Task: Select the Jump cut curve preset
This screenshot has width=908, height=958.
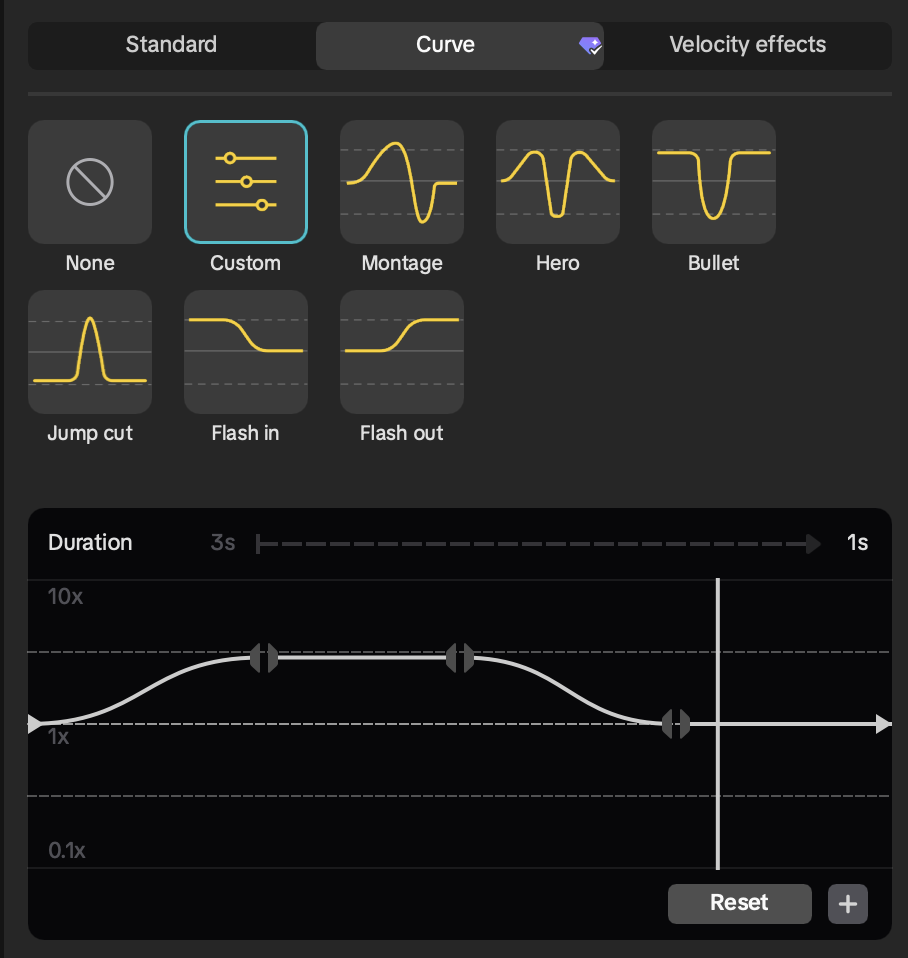Action: click(90, 352)
